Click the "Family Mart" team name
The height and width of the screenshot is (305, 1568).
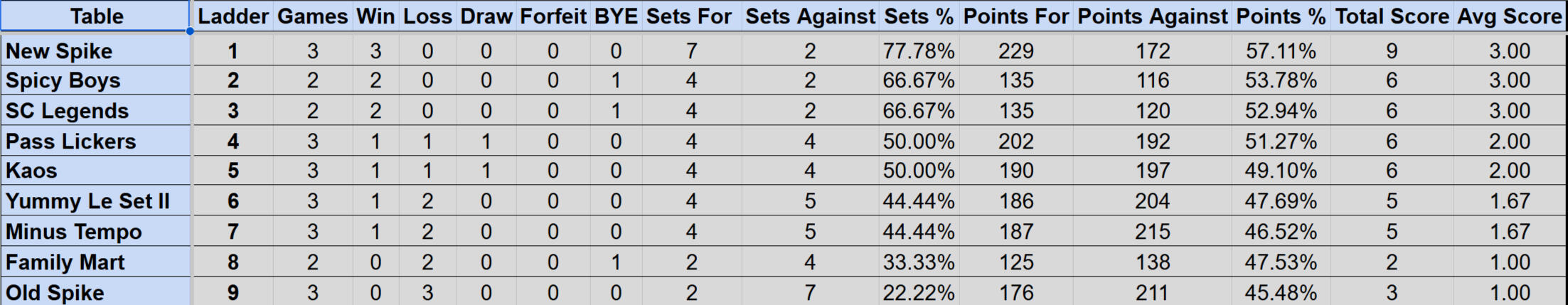click(x=96, y=262)
